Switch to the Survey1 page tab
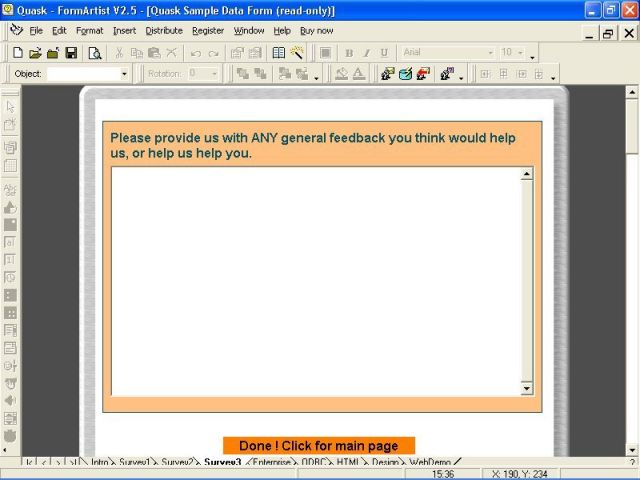Viewport: 640px width, 480px height. 134,462
